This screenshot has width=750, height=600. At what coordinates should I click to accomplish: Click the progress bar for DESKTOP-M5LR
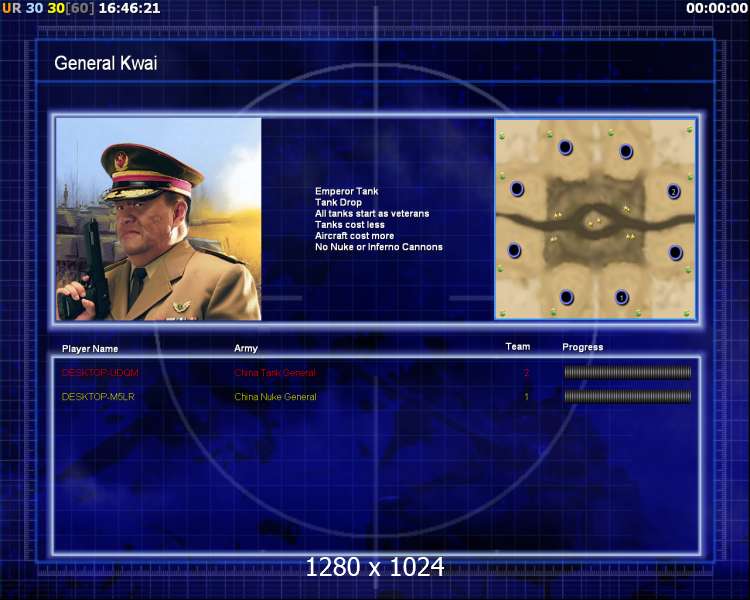coord(628,396)
